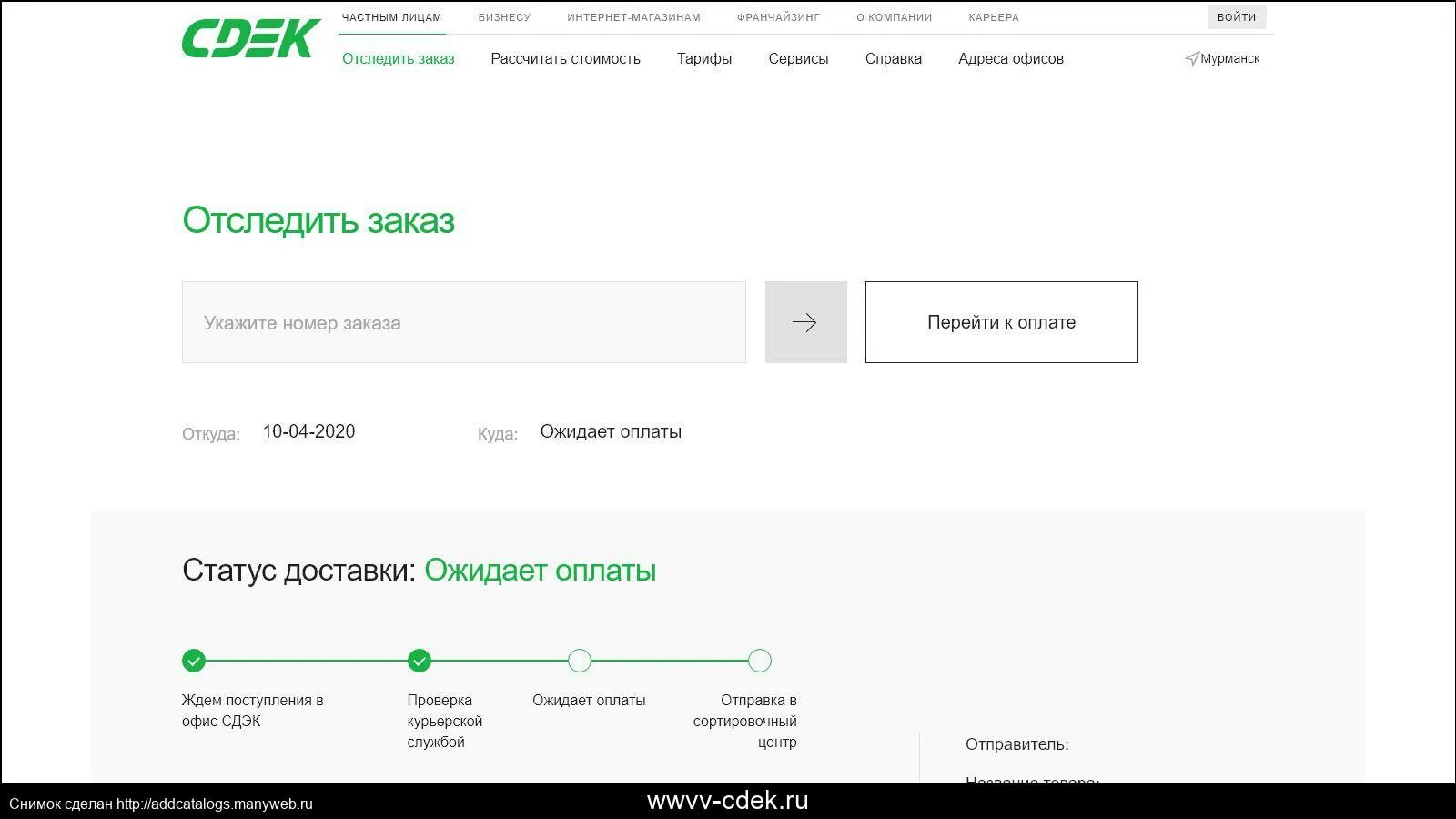Open the Справка menu item
This screenshot has width=1456, height=819.
tap(894, 58)
